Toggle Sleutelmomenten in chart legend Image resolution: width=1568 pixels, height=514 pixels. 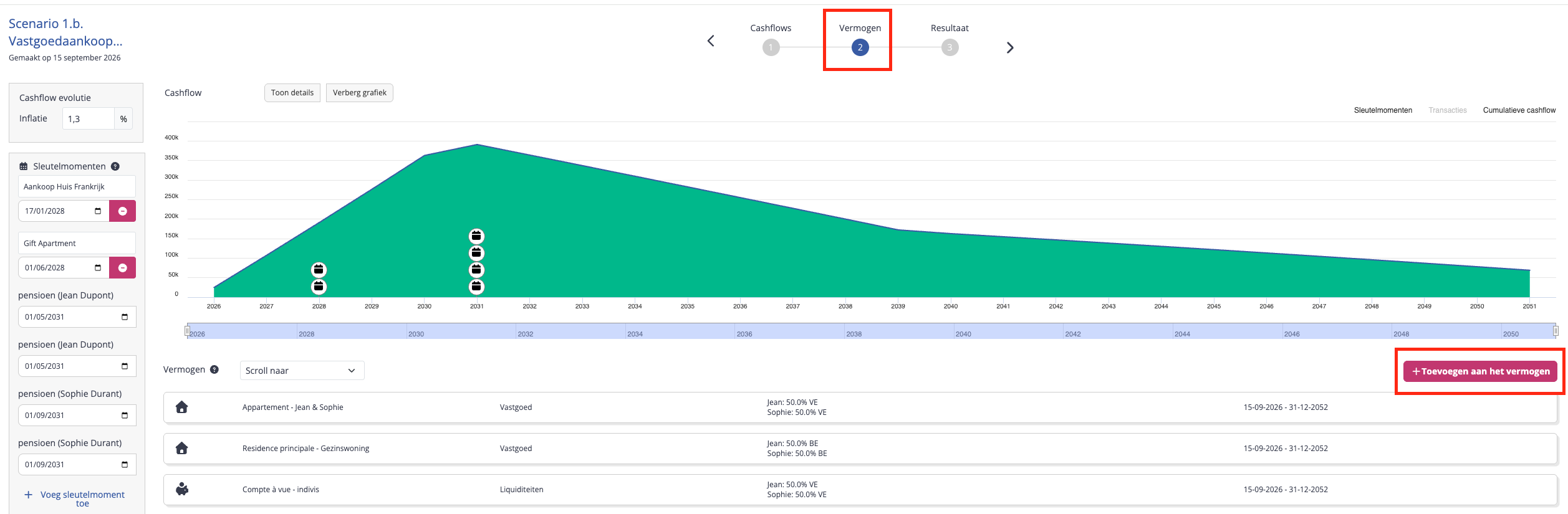point(1383,110)
